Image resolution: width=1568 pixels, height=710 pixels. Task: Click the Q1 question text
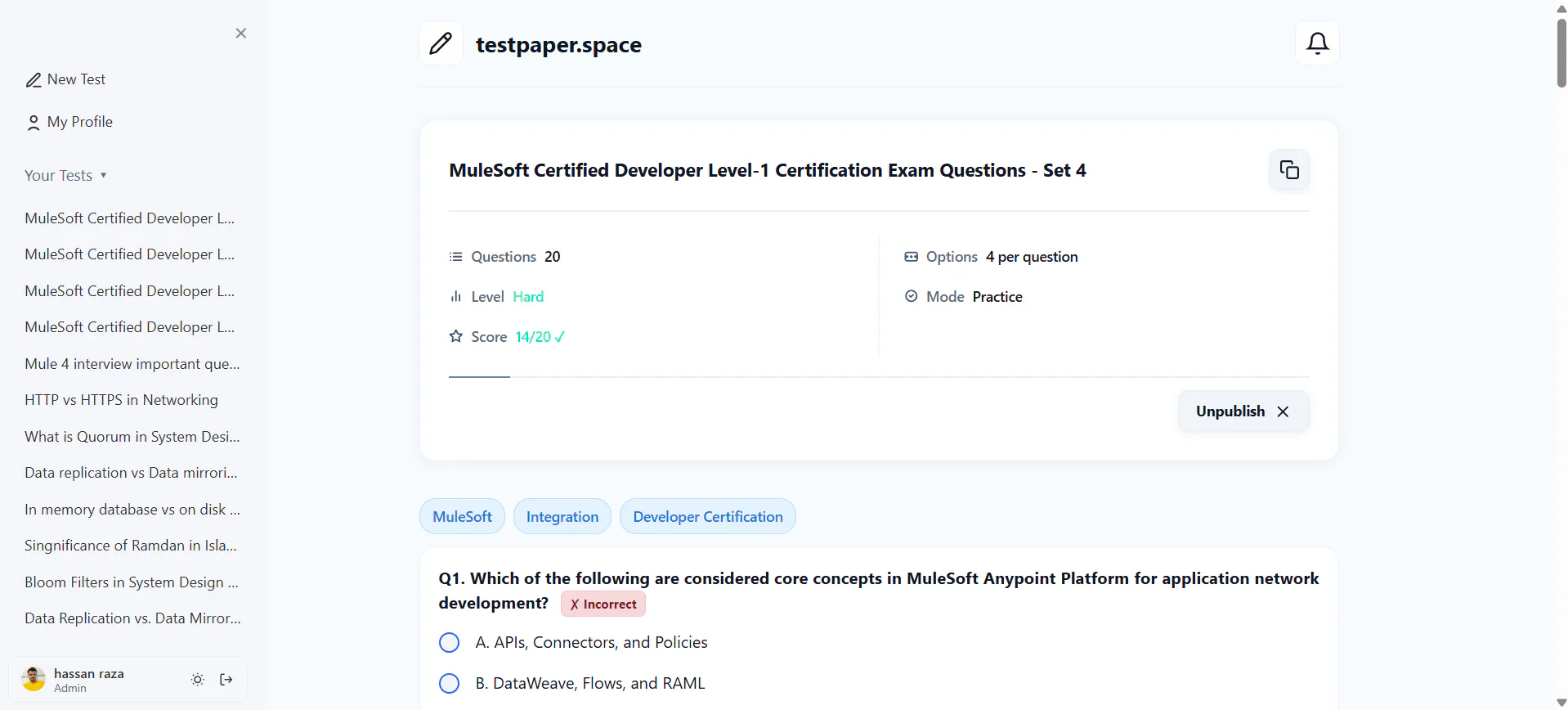(x=879, y=591)
